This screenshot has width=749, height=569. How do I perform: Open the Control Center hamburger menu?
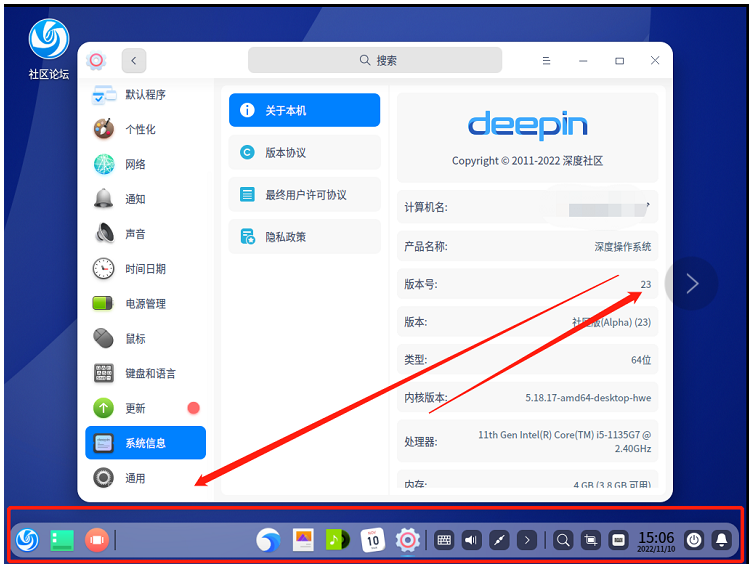pos(546,61)
